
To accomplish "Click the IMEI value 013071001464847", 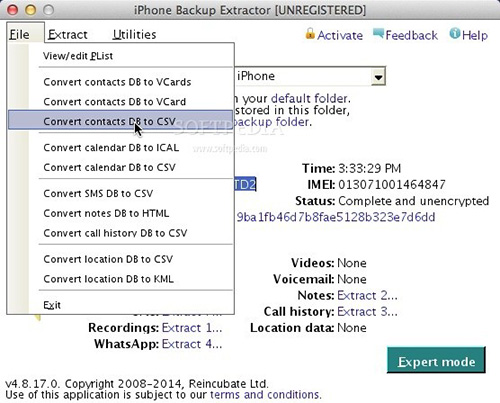I will [392, 184].
